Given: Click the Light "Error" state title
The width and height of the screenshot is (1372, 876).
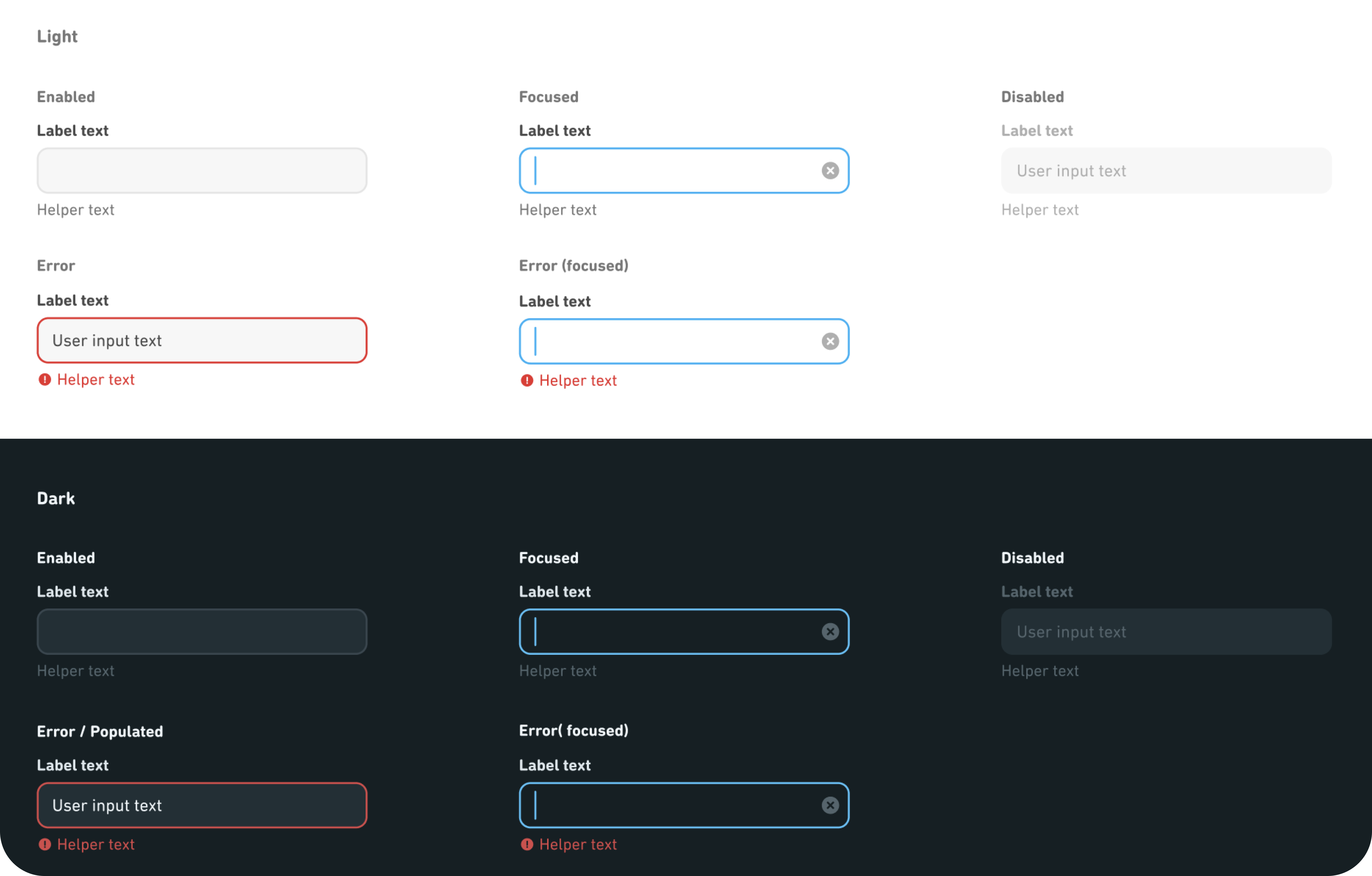Looking at the screenshot, I should (x=56, y=266).
